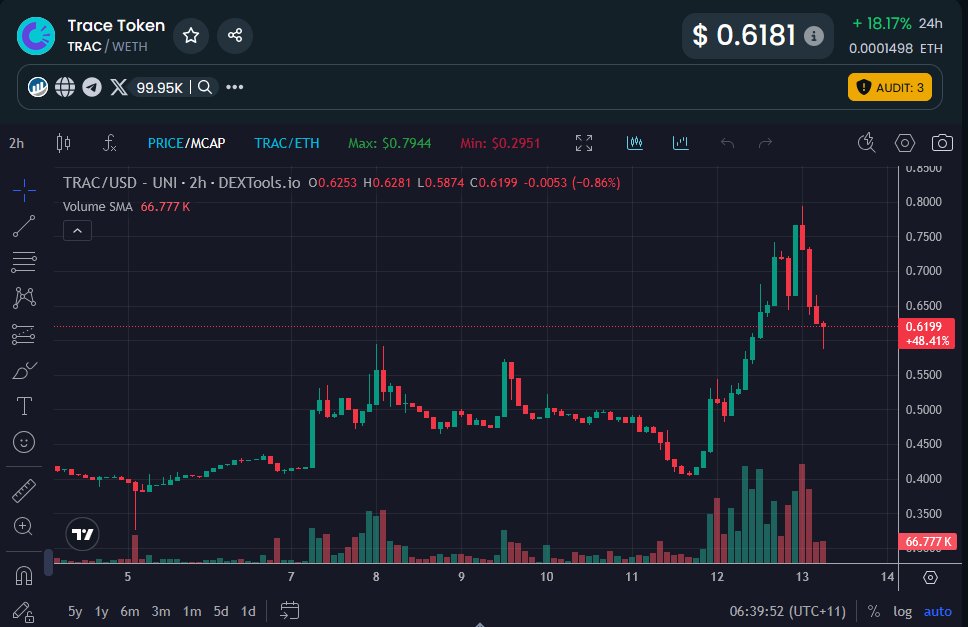Toggle log scale
Screen dimensions: 968x627
[903, 611]
